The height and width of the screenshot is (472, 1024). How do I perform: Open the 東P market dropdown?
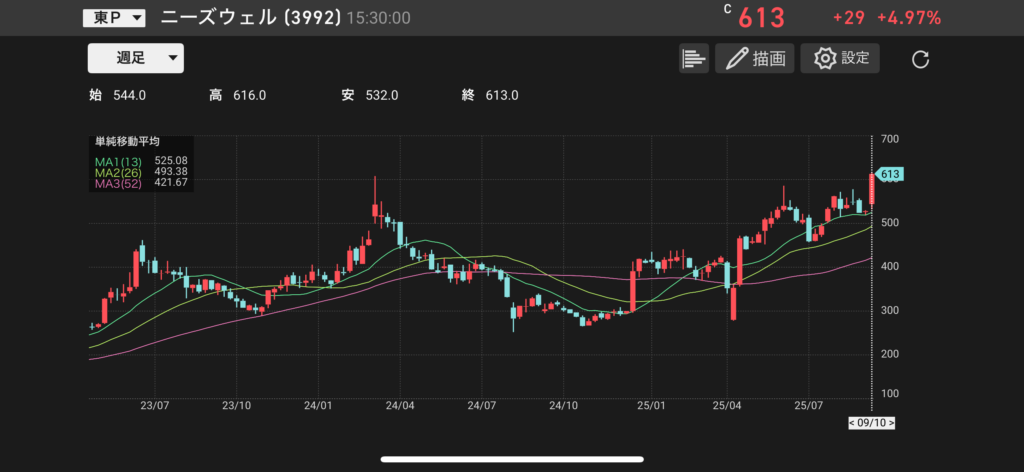tap(114, 18)
